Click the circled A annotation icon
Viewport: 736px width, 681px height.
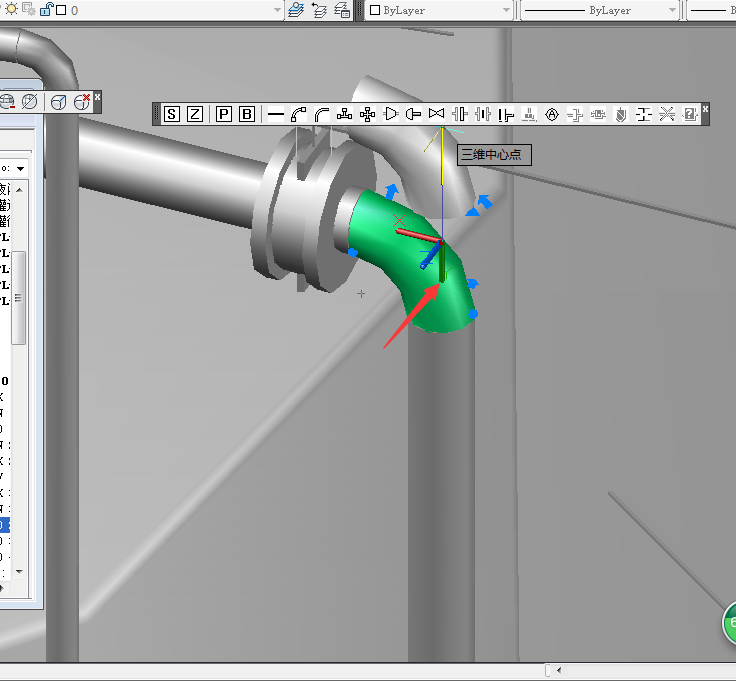tap(551, 114)
